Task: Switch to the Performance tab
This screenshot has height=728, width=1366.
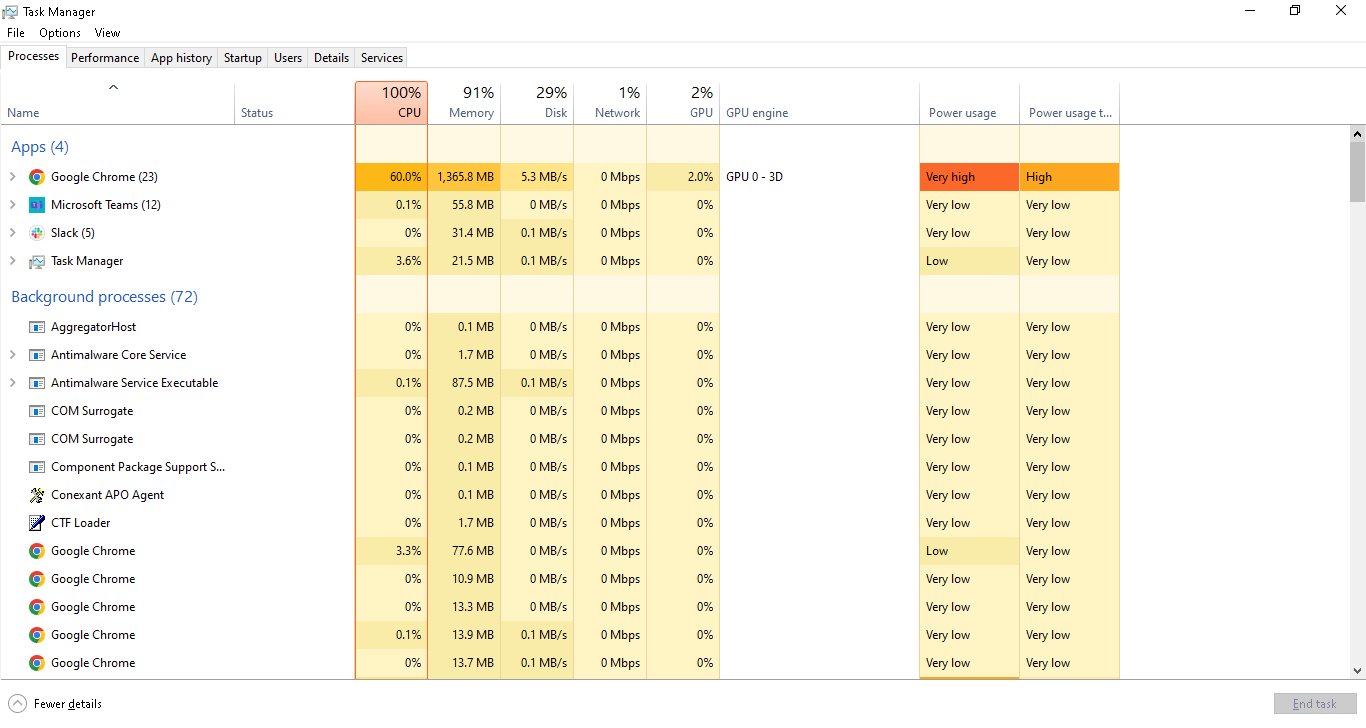Action: 105,58
